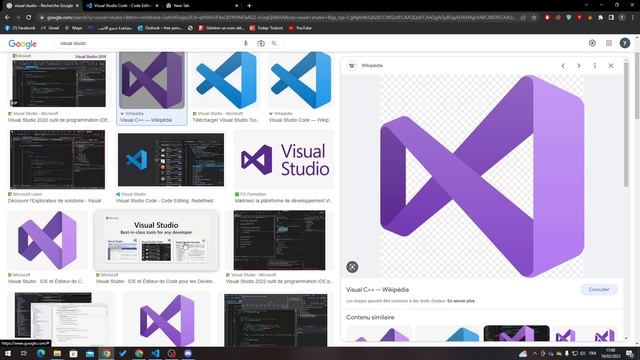Viewport: 640px width, 360px height.
Task: Open the tab search chevron
Action: coord(586,5)
